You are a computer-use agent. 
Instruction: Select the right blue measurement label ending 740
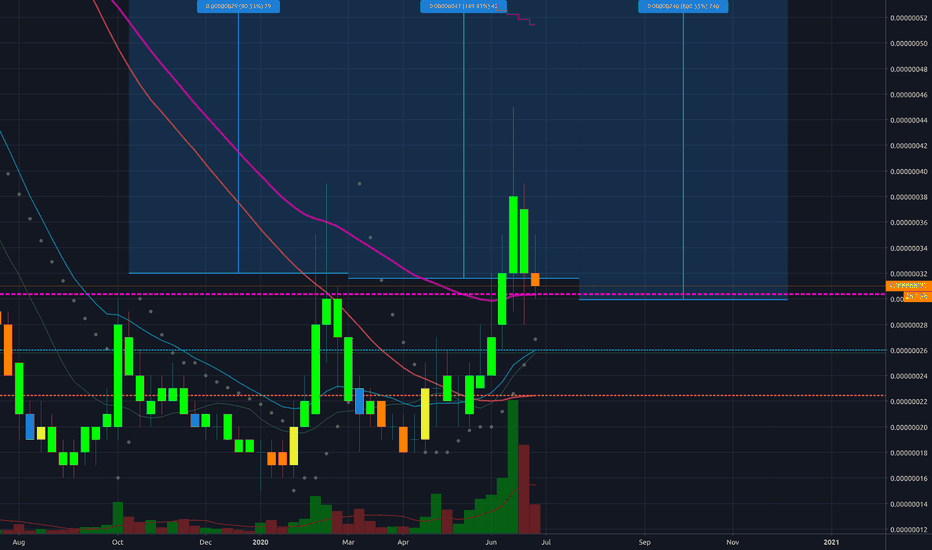[684, 7]
